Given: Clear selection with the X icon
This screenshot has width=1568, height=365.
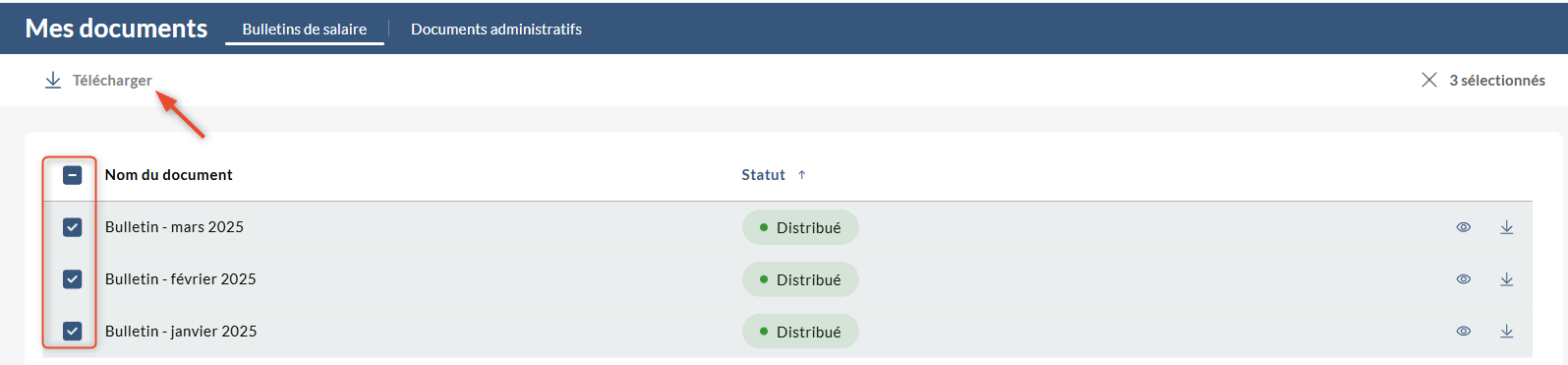Looking at the screenshot, I should click(x=1429, y=80).
